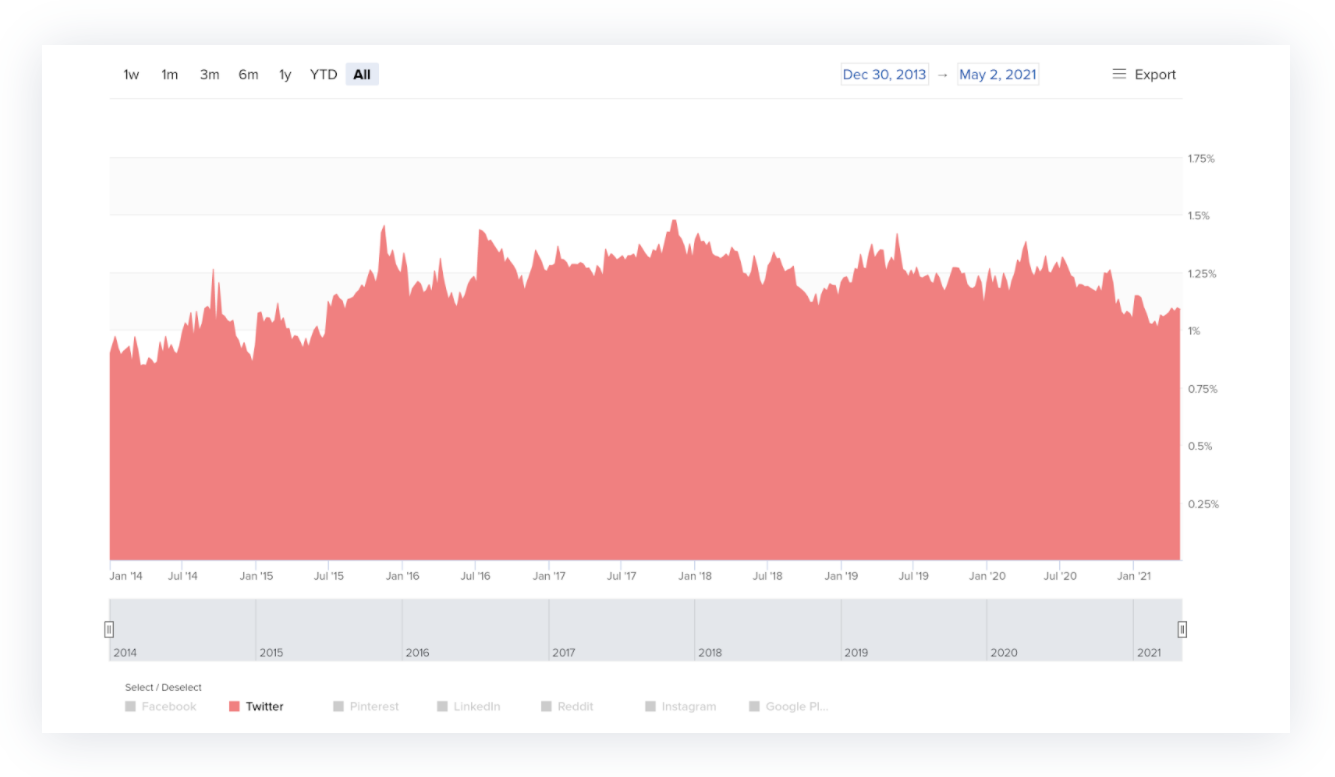Click the 2017 segment in navigator timeline
The width and height of the screenshot is (1335, 777).
coord(621,629)
